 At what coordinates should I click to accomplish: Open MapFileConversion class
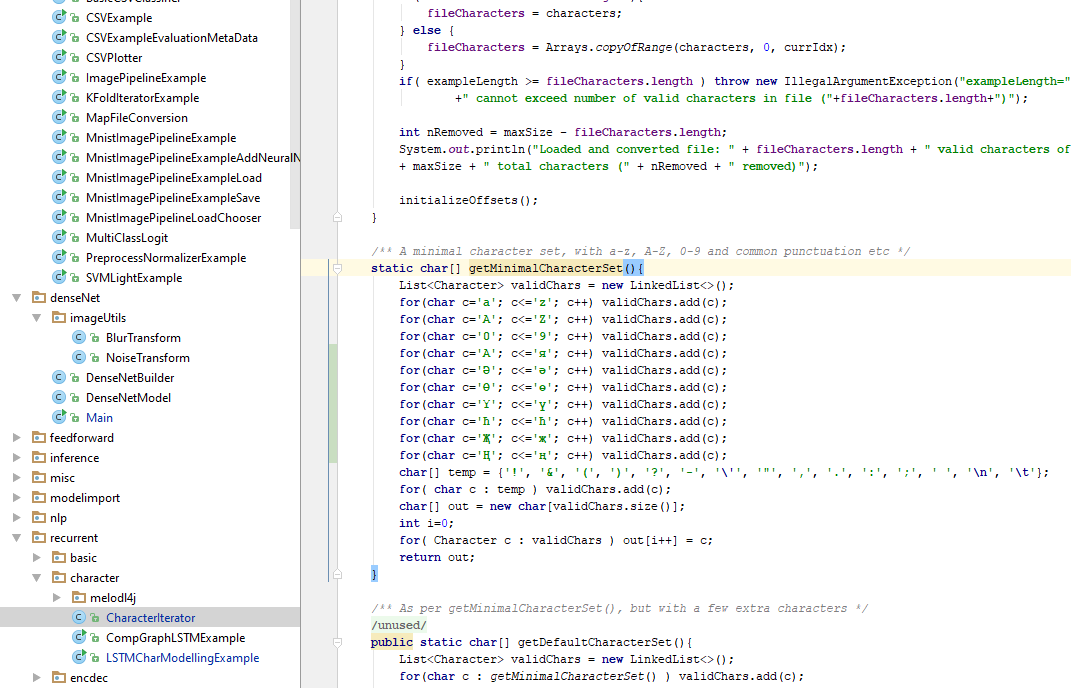tap(137, 118)
